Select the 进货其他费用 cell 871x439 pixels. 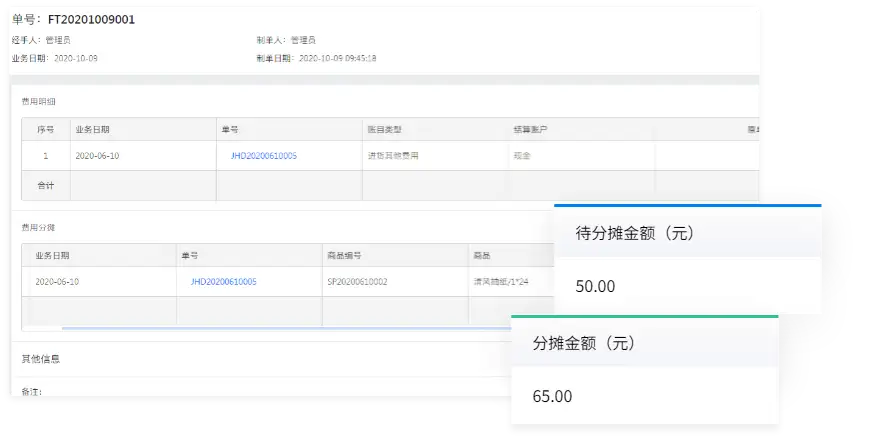point(394,156)
